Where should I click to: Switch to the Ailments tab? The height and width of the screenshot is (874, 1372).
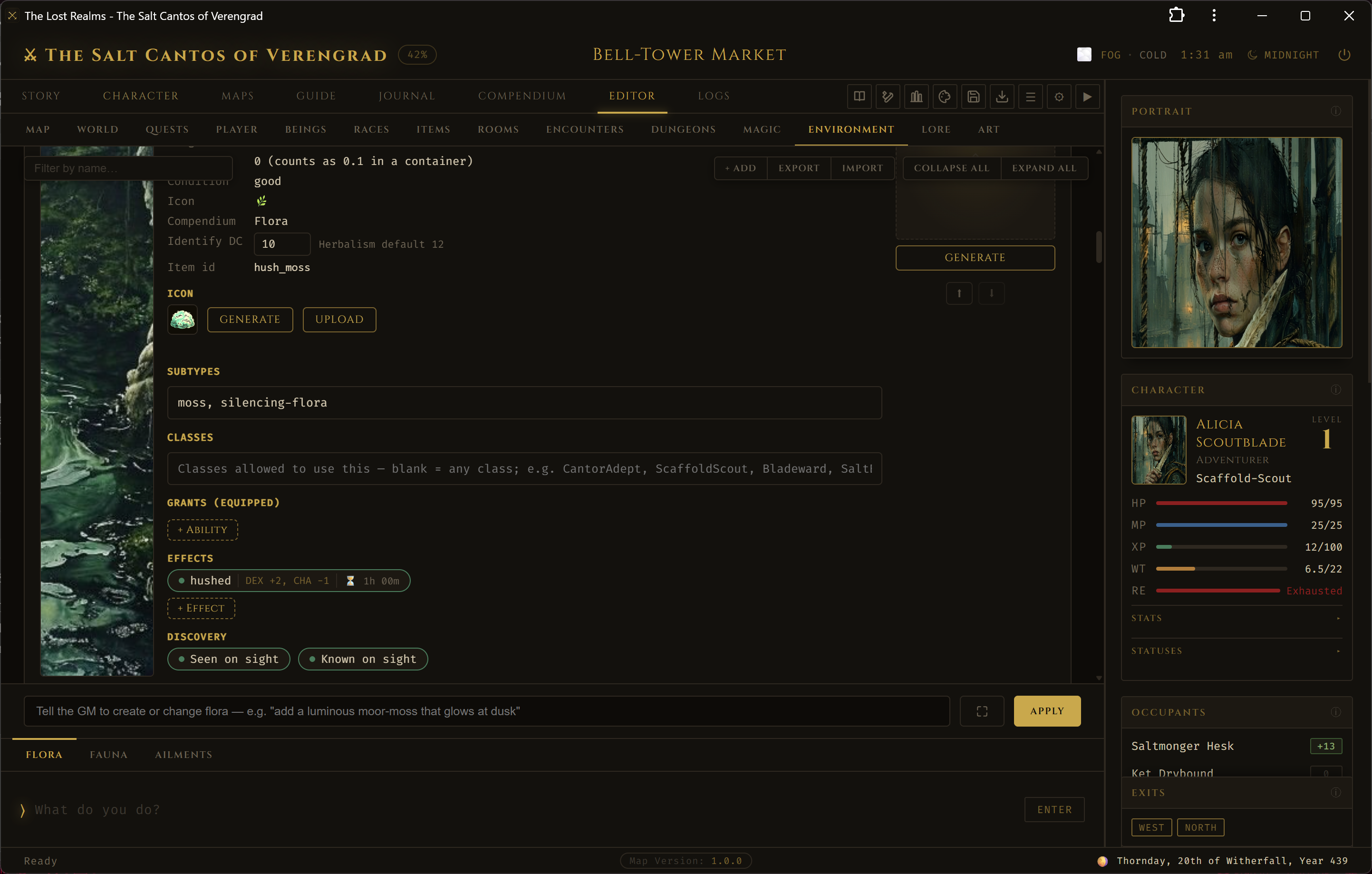point(184,754)
